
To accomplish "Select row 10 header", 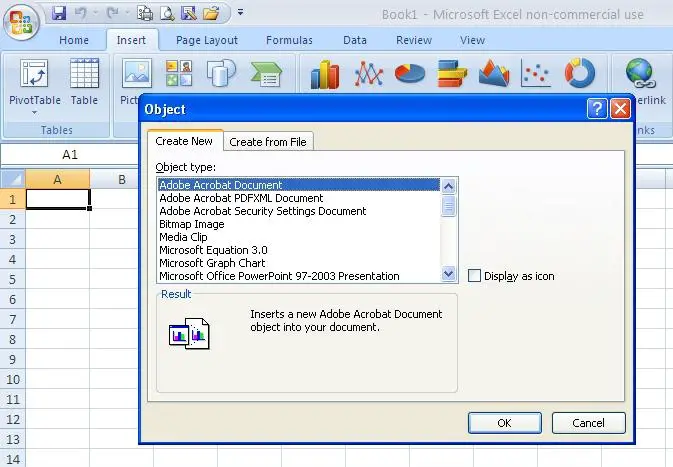I will (x=12, y=379).
